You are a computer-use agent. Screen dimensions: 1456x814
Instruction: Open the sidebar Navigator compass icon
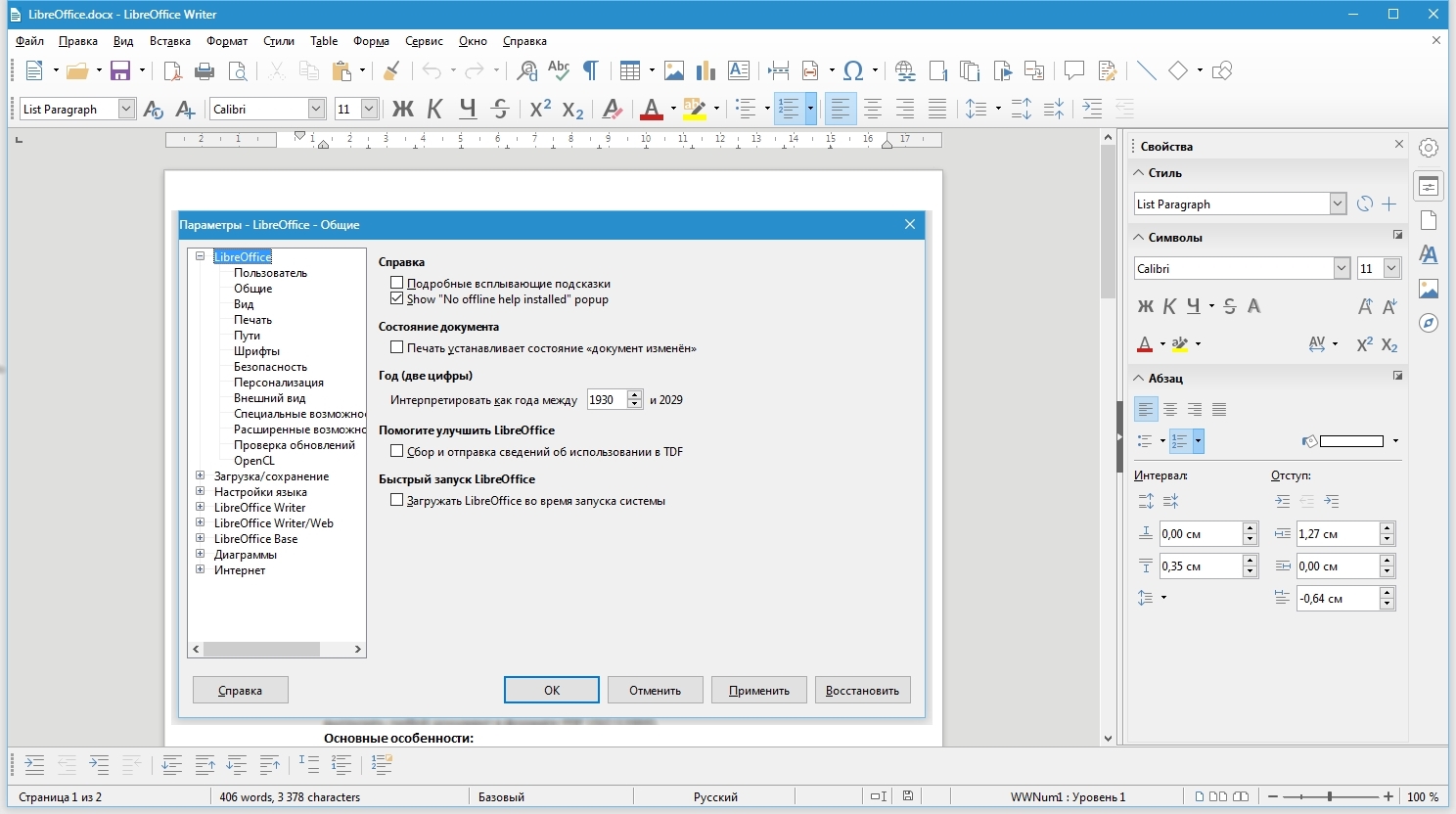click(x=1429, y=323)
